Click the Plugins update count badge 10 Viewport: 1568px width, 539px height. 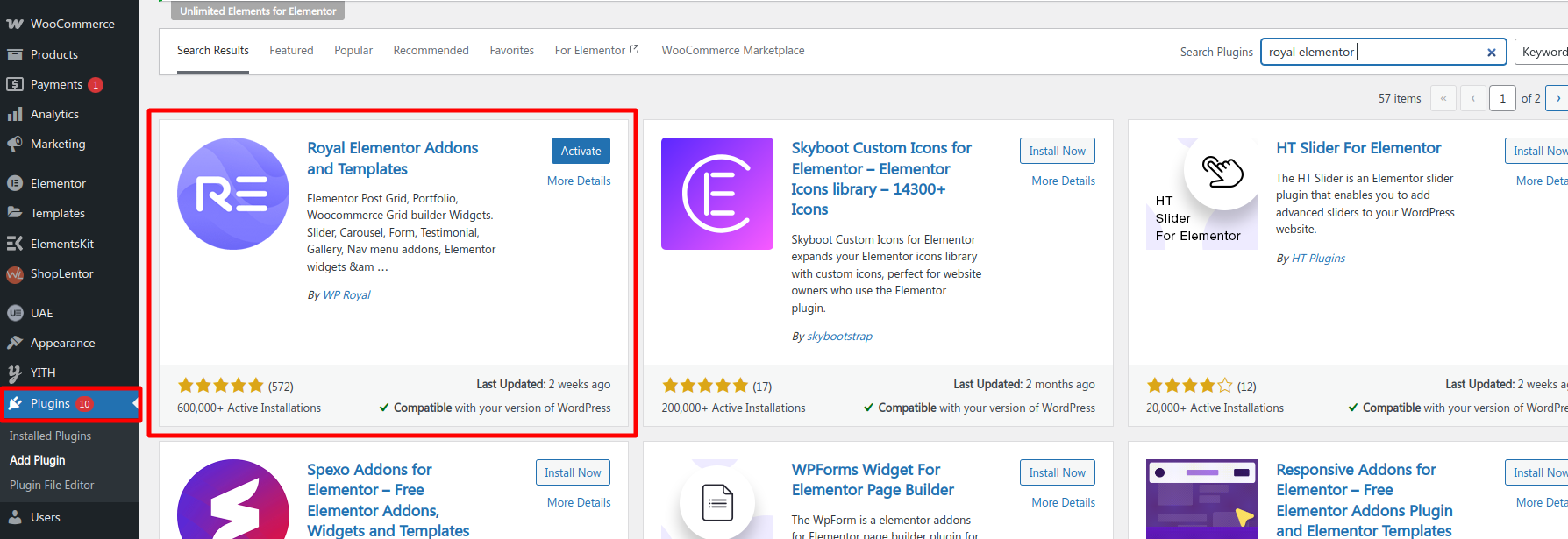(x=84, y=404)
